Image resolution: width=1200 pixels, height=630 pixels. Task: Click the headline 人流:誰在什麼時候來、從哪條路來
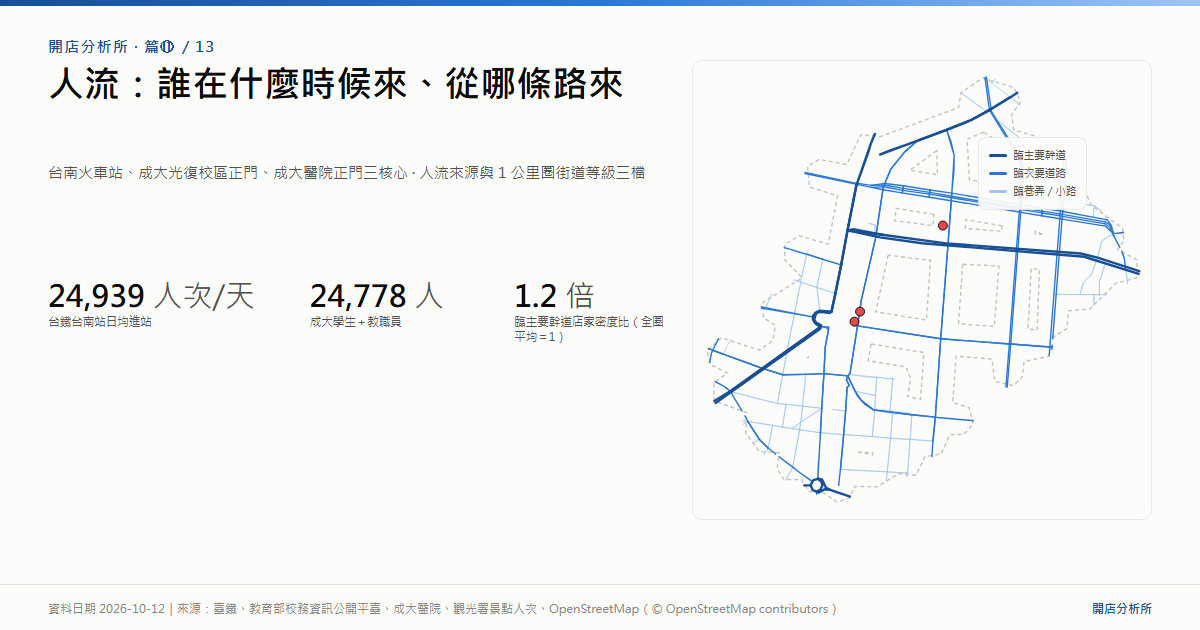tap(336, 84)
